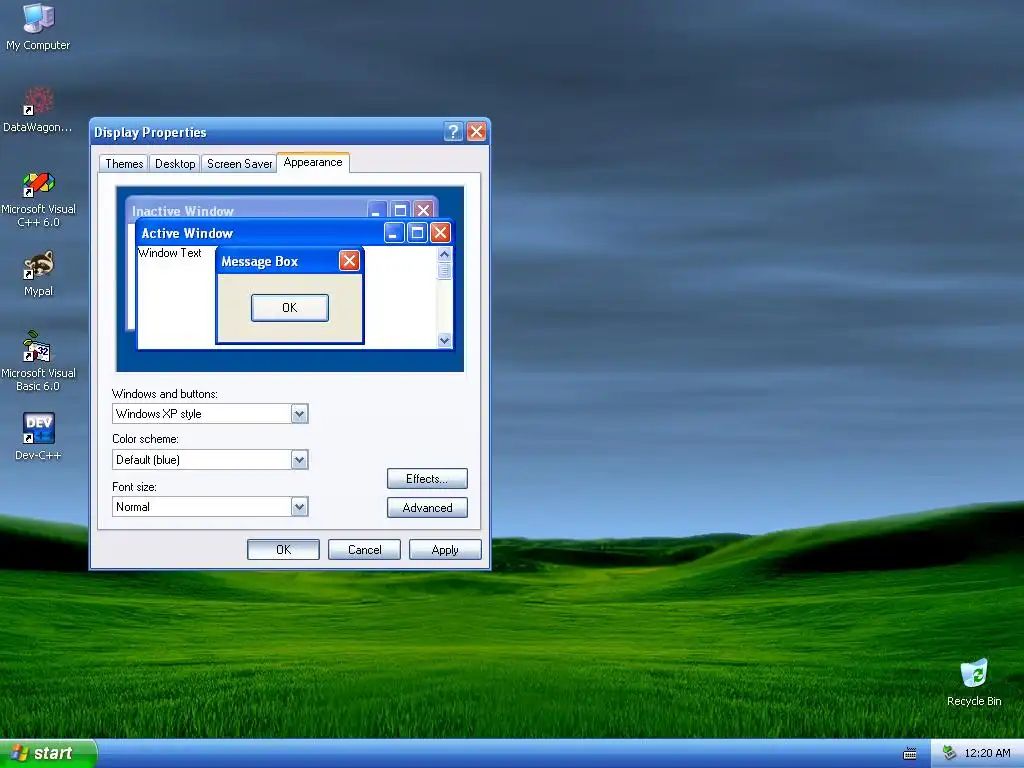Select the Appearance tab
Image resolution: width=1024 pixels, height=768 pixels.
pyautogui.click(x=313, y=162)
